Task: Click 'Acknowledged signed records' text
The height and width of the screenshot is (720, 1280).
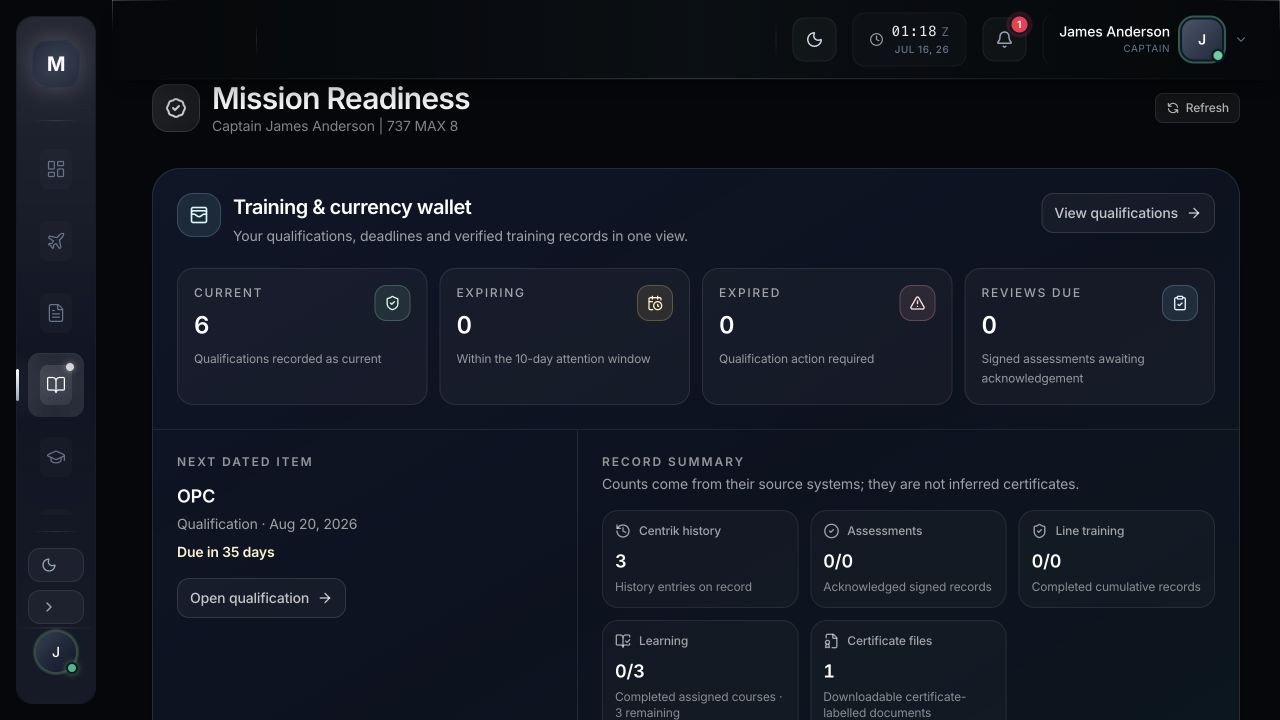Action: tap(907, 587)
